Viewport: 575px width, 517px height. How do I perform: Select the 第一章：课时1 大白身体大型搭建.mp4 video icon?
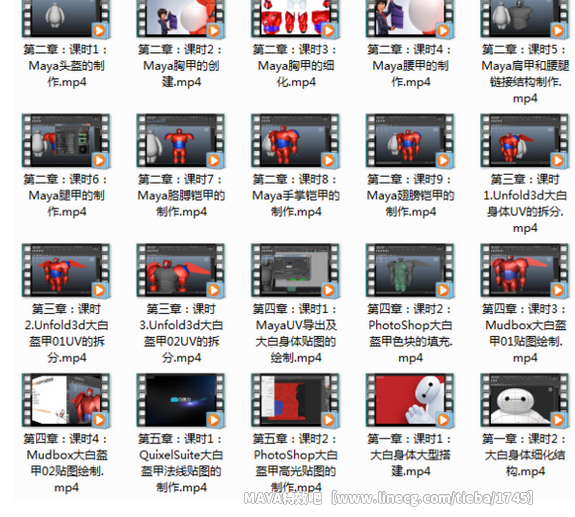coord(410,400)
